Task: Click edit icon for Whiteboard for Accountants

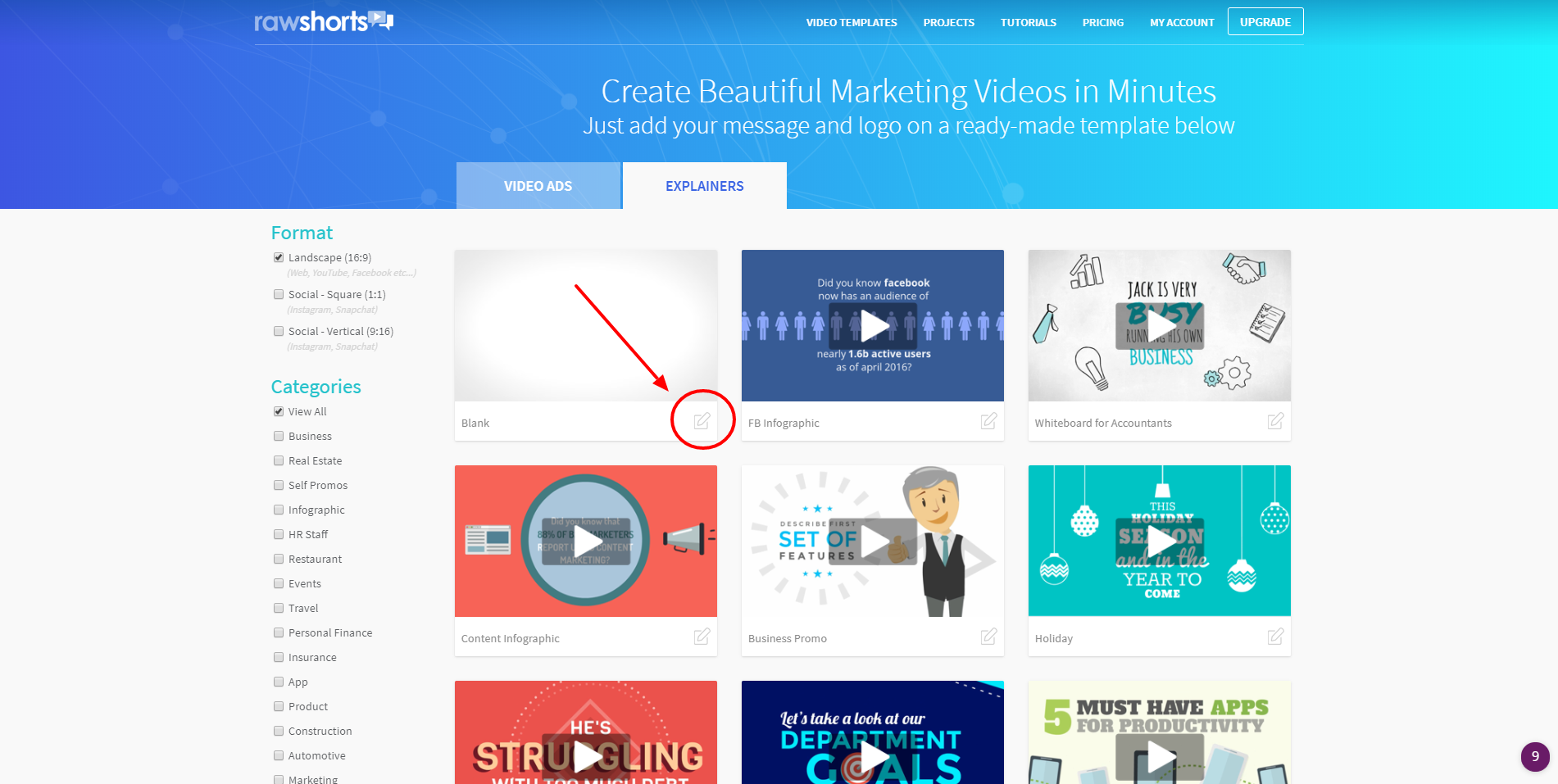Action: point(1276,421)
